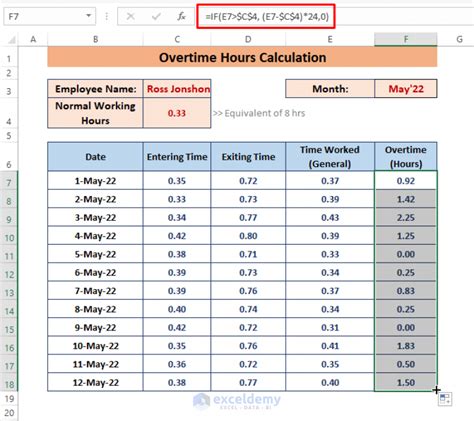Image resolution: width=474 pixels, height=421 pixels.
Task: Click the Overtime Hours Calculation title cell
Action: pos(242,57)
